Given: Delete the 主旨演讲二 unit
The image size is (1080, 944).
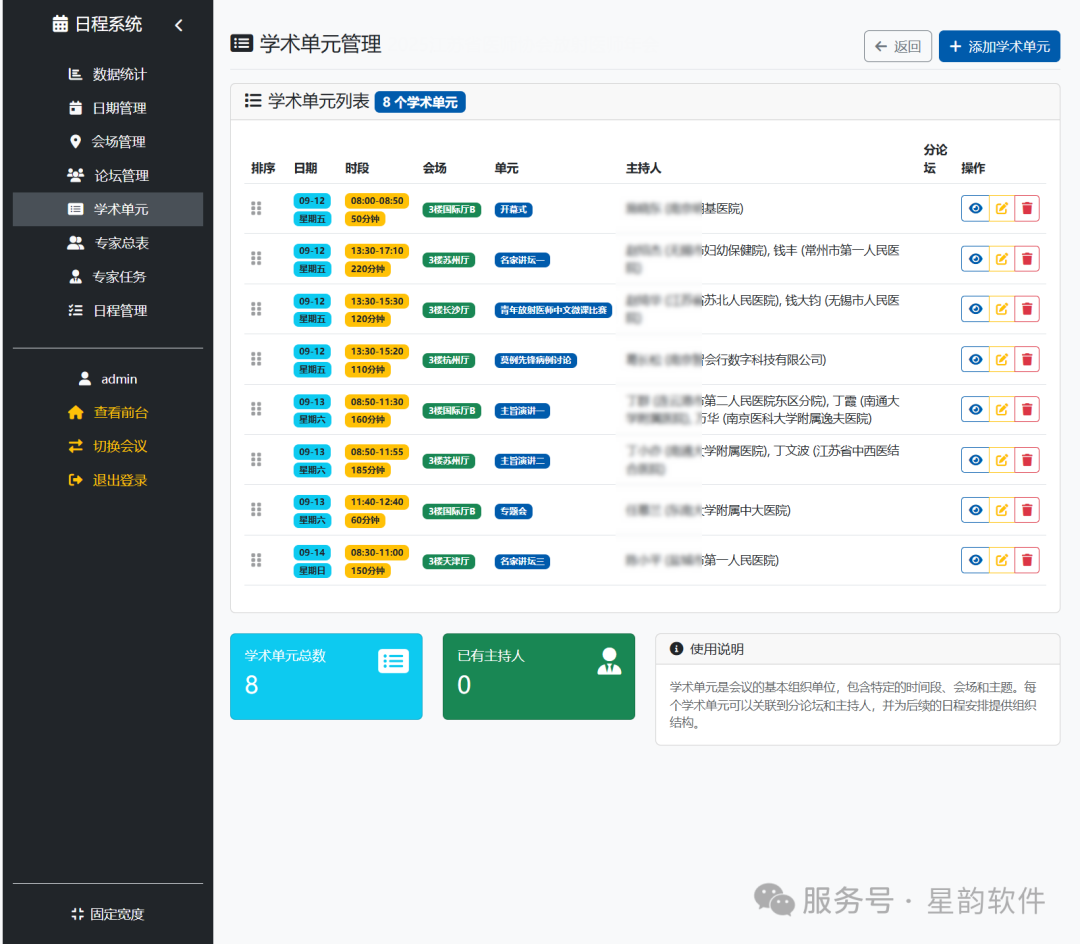Looking at the screenshot, I should coord(1027,459).
